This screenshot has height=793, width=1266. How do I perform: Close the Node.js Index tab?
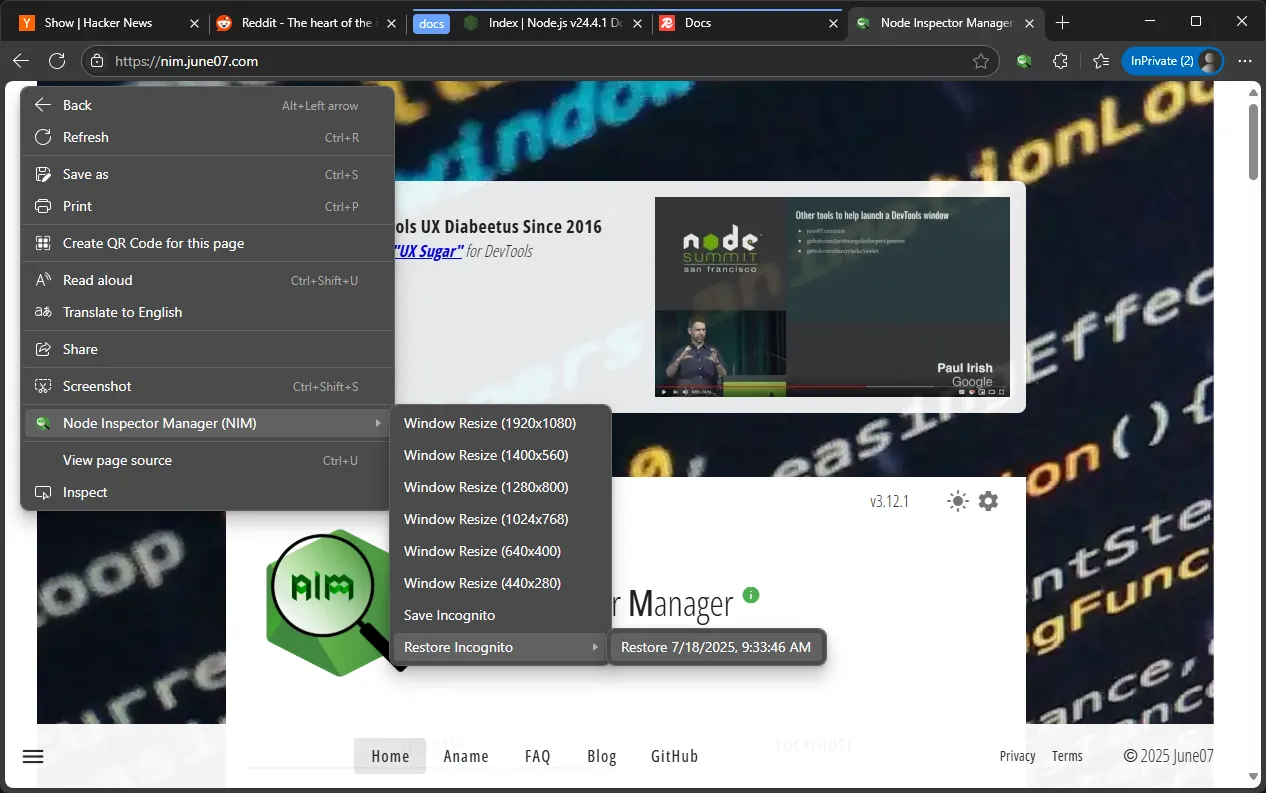pos(636,22)
